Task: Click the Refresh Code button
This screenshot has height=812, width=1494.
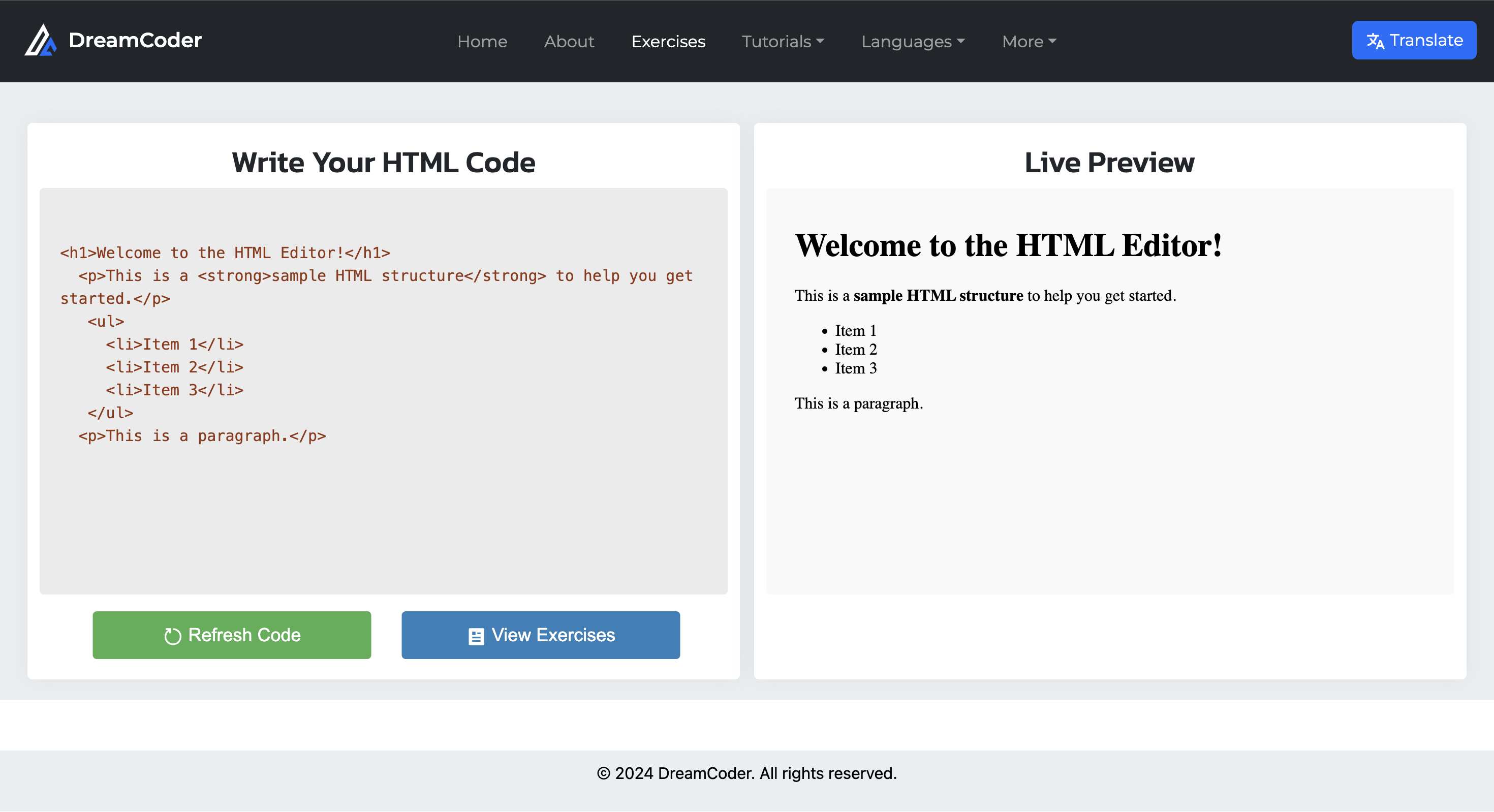Action: pyautogui.click(x=232, y=635)
